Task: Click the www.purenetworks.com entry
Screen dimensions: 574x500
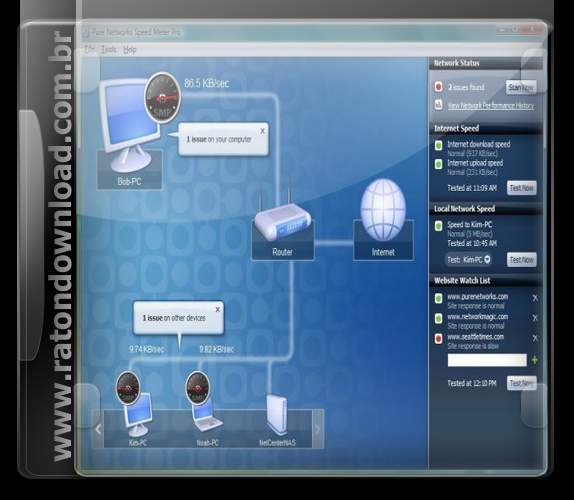Action: 478,296
